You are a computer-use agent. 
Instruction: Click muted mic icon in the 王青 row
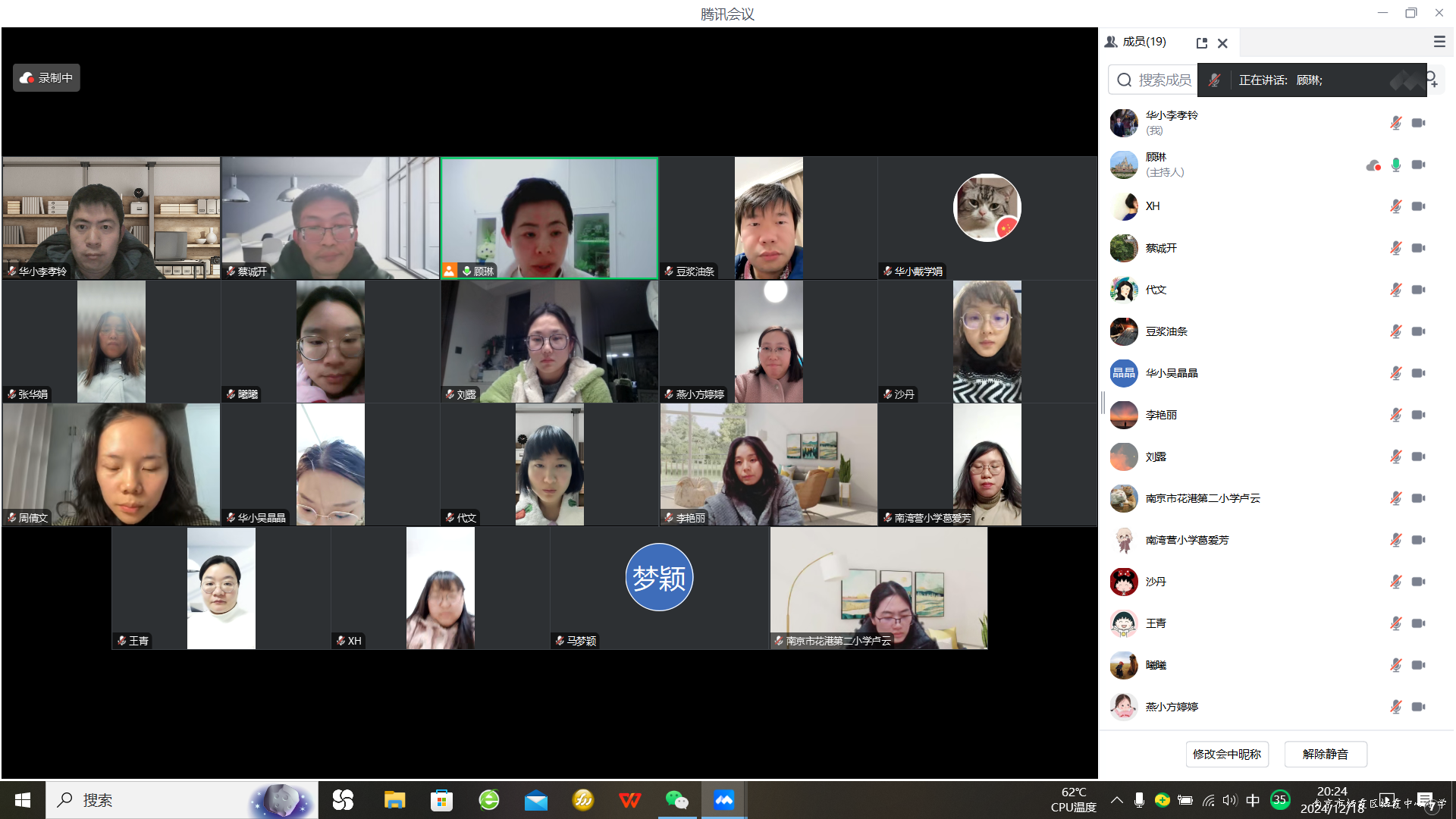point(1395,623)
